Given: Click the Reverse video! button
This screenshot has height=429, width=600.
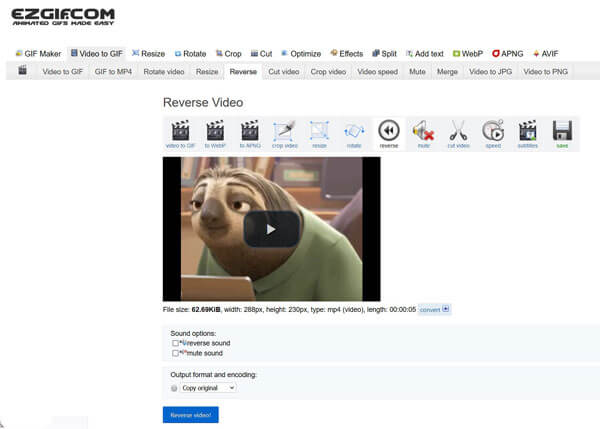Looking at the screenshot, I should [x=191, y=415].
